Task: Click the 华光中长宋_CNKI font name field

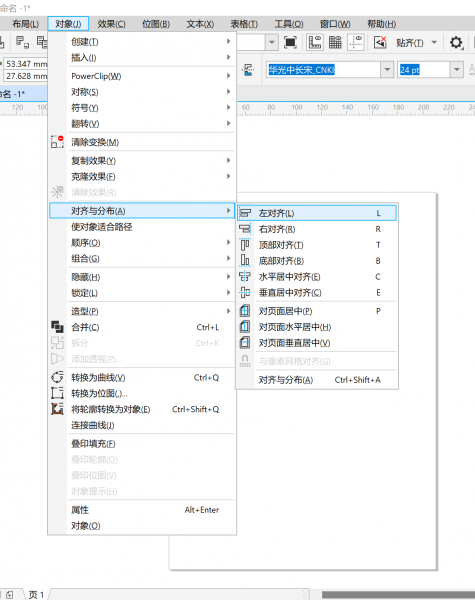Action: point(324,70)
